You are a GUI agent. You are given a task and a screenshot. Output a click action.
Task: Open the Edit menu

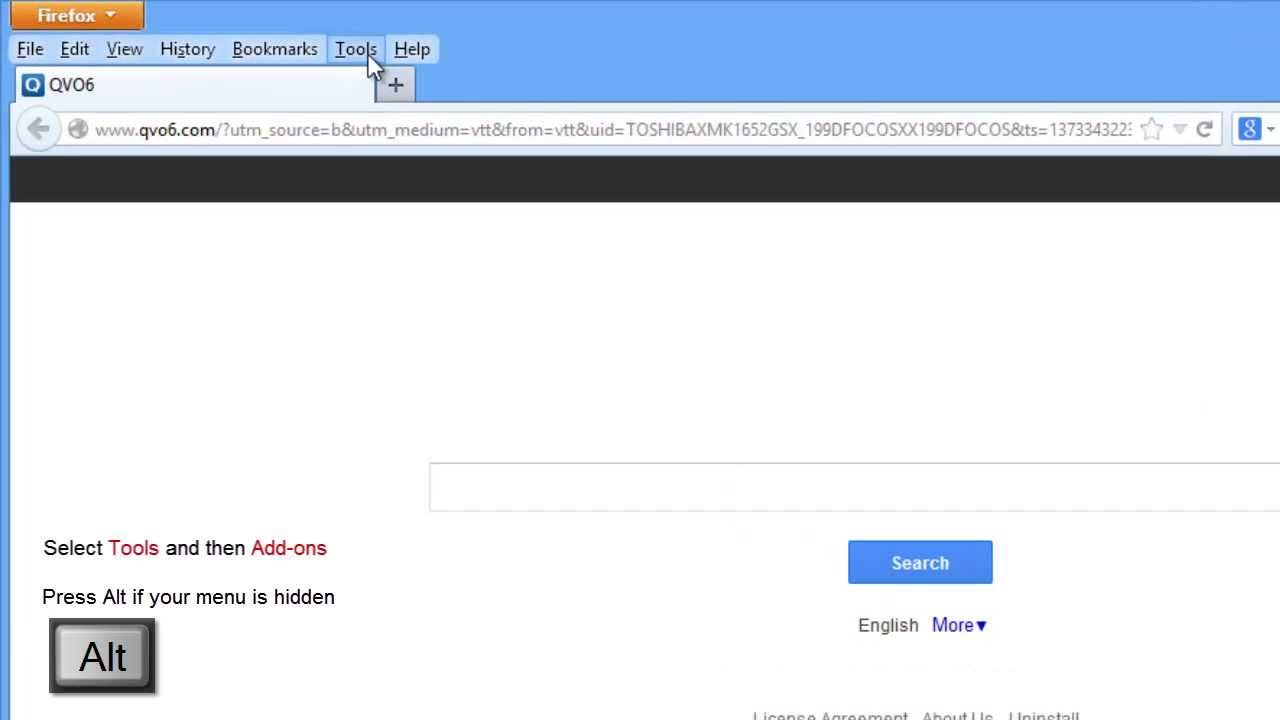click(x=75, y=49)
